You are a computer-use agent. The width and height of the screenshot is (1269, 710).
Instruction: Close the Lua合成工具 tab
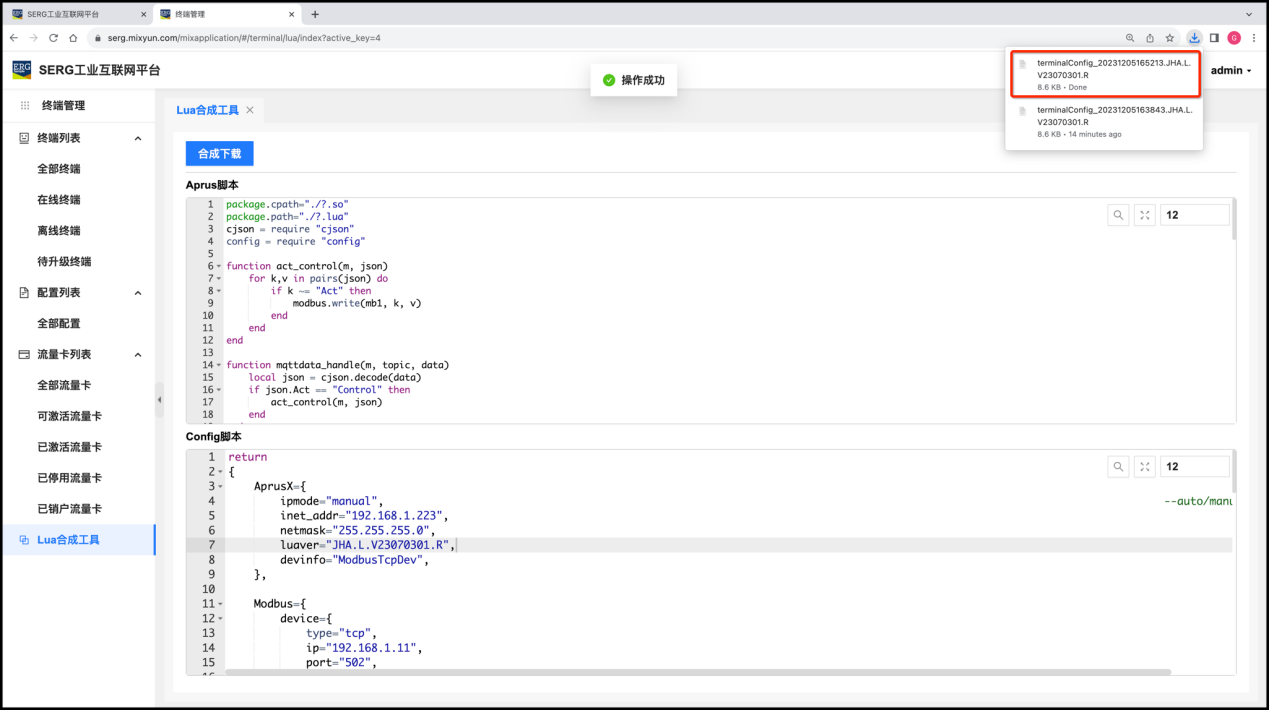tap(250, 110)
